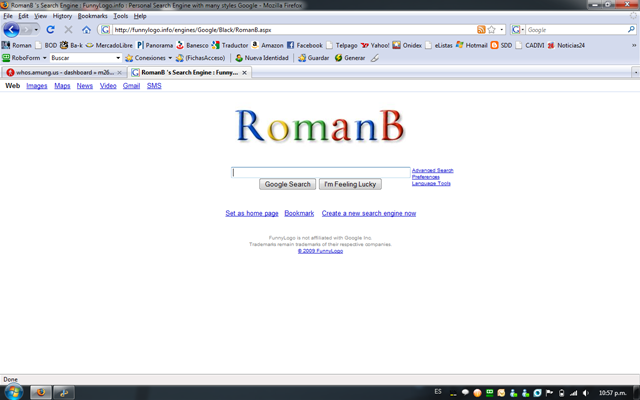Open the Amazon bookmark

click(x=267, y=45)
